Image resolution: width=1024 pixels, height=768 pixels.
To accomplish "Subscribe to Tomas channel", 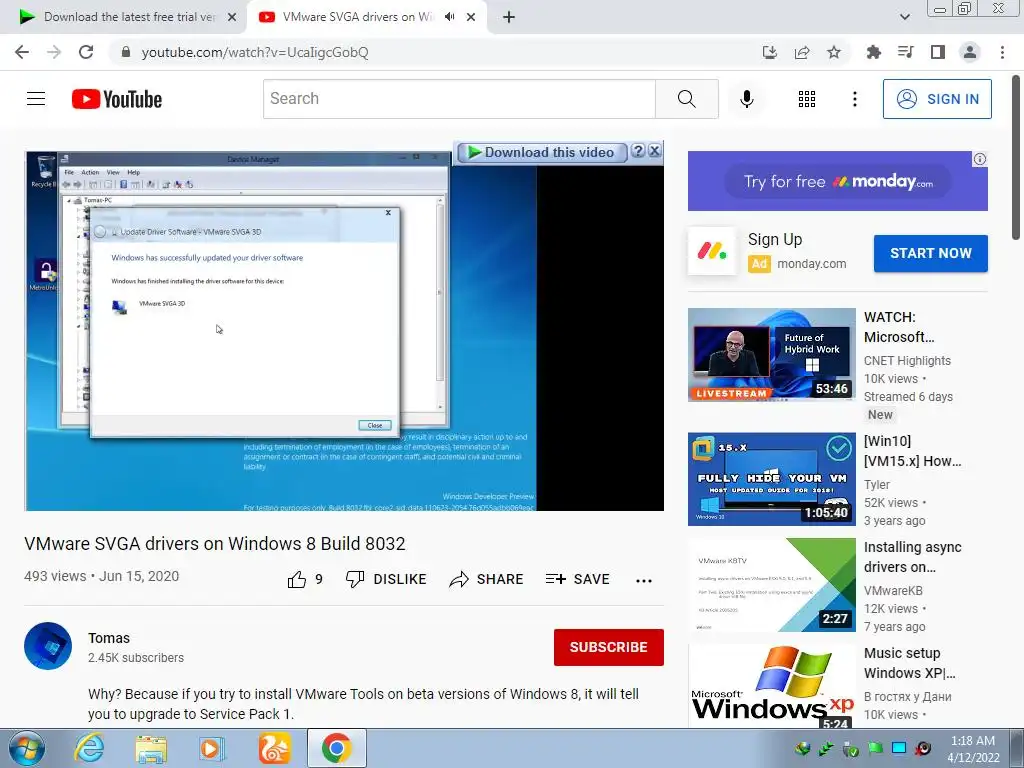I will (608, 647).
